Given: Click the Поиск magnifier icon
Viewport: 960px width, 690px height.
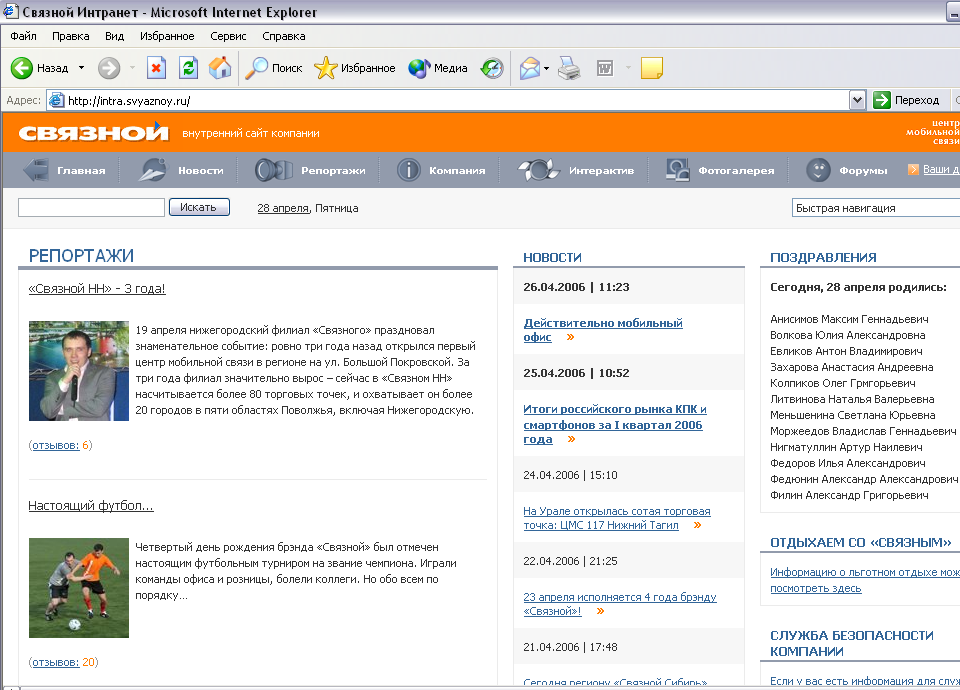Looking at the screenshot, I should pyautogui.click(x=256, y=68).
